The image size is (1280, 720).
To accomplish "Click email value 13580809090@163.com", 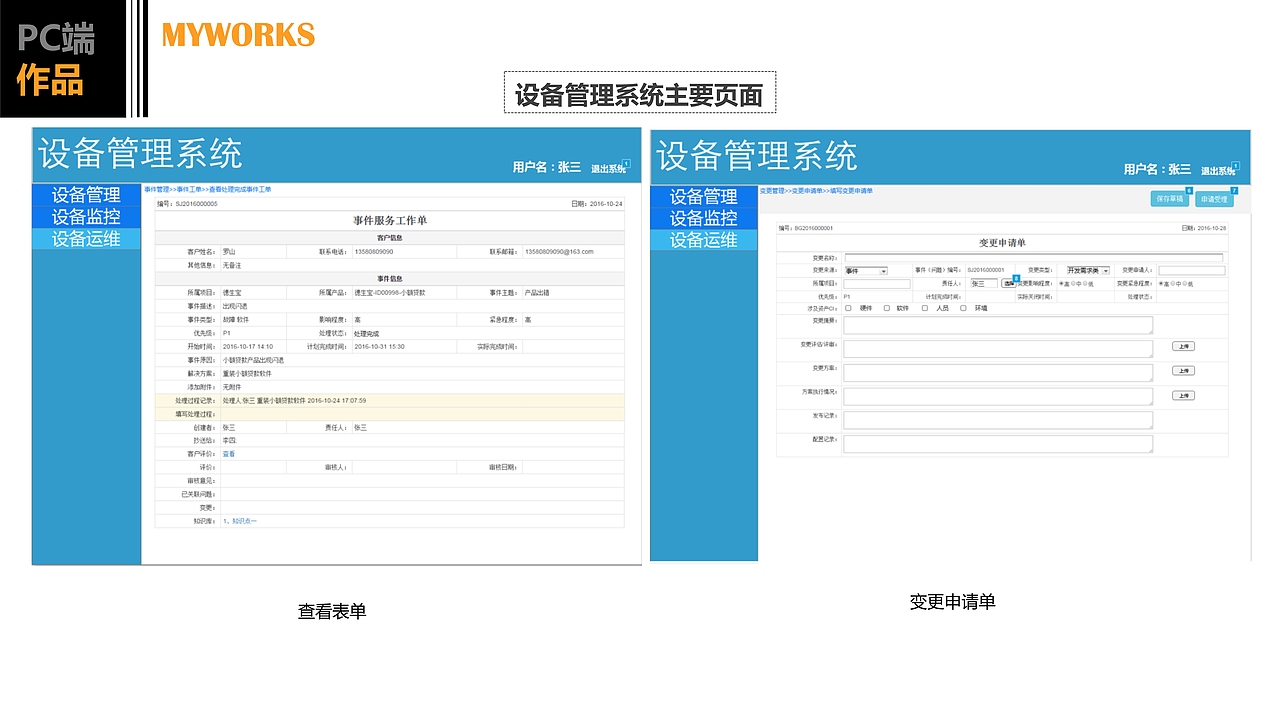I will 560,251.
